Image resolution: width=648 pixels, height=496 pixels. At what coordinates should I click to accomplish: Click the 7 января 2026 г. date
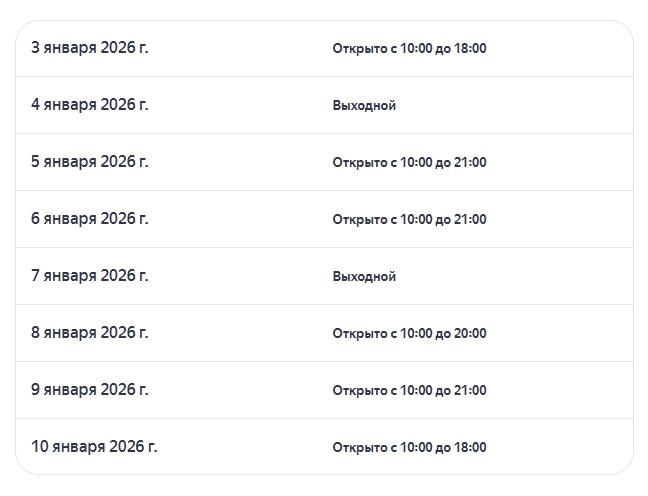click(89, 275)
